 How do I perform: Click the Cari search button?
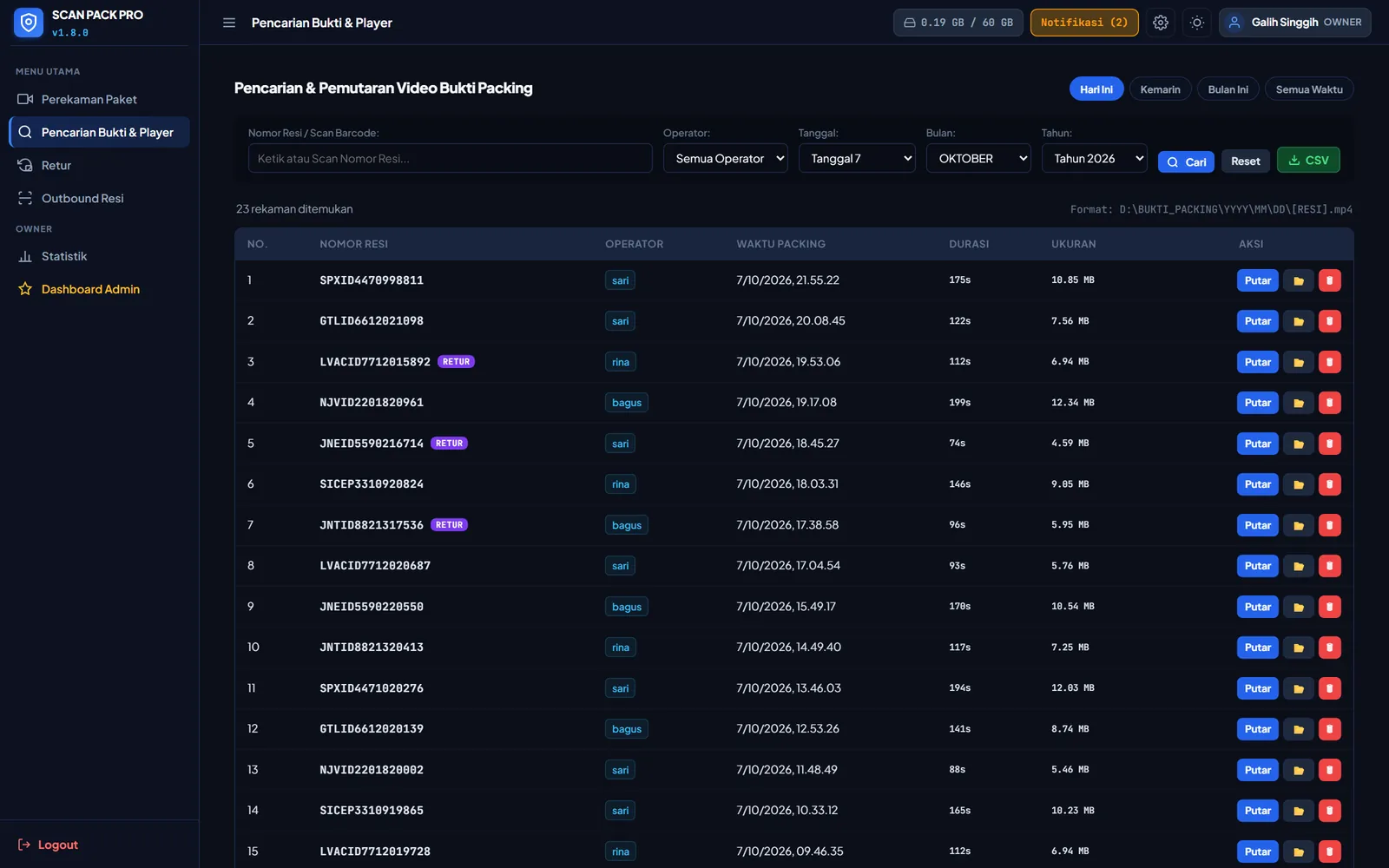pyautogui.click(x=1187, y=161)
